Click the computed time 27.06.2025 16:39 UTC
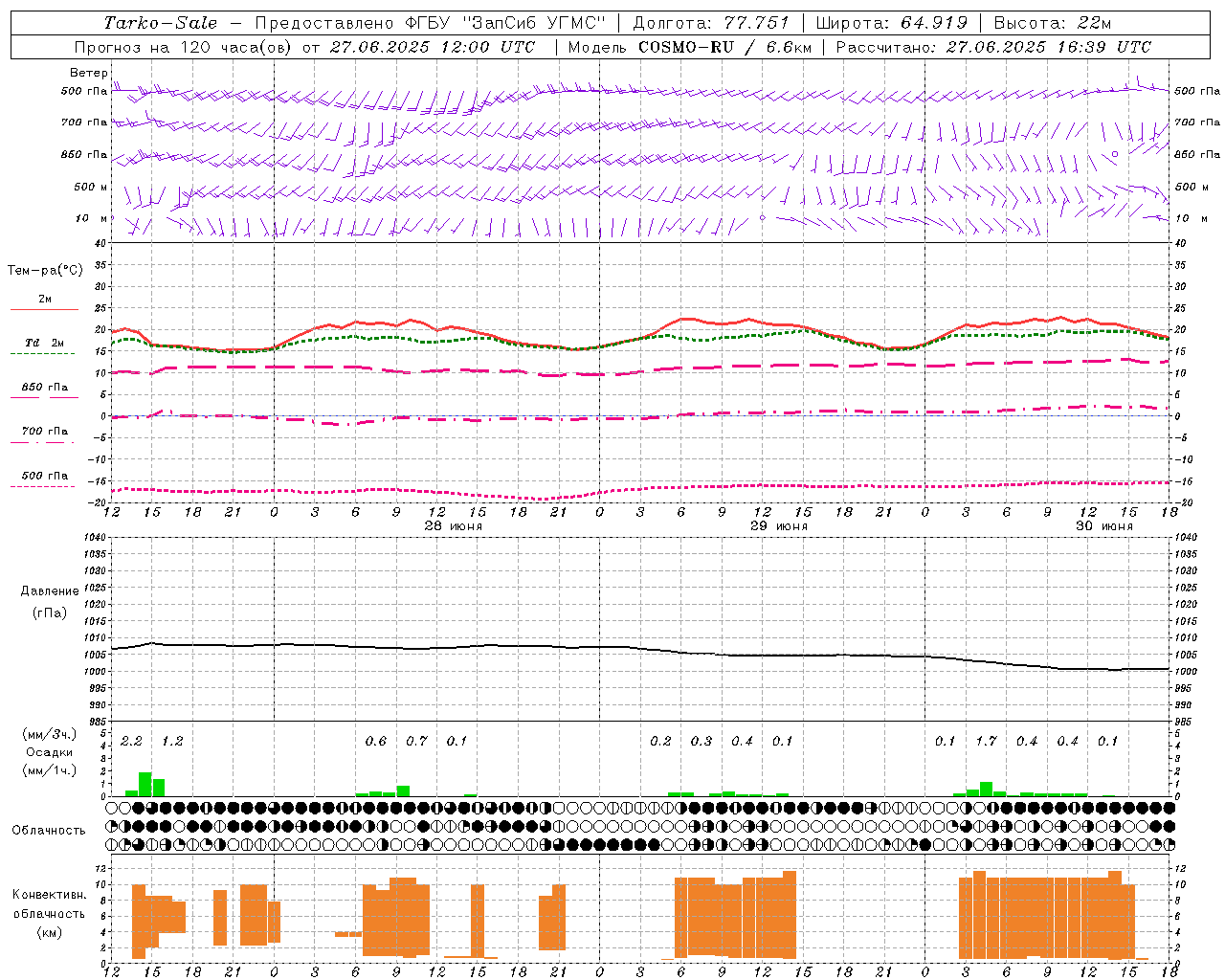The width and height of the screenshot is (1225, 980). coord(1048,46)
